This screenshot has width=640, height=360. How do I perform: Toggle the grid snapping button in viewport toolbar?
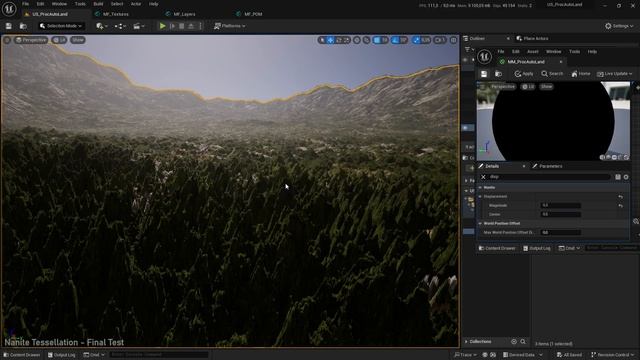pos(380,40)
